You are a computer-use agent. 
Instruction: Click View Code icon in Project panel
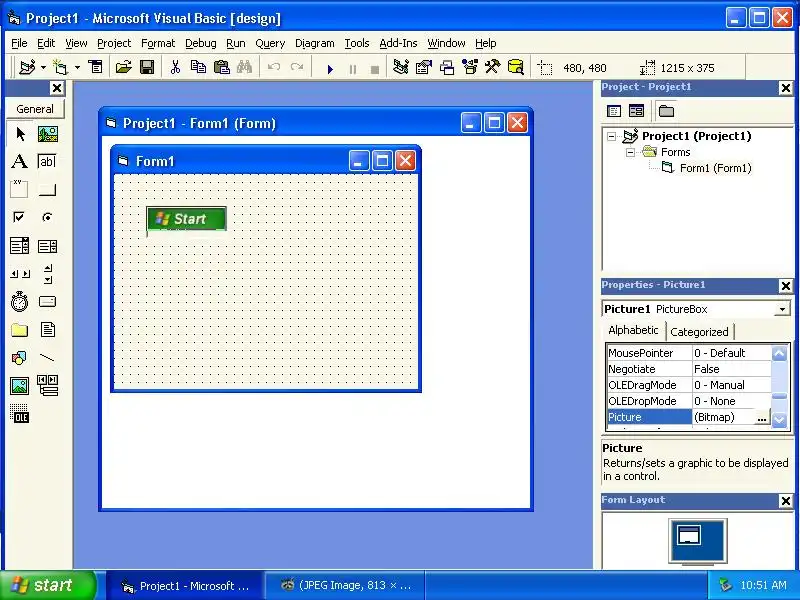[614, 111]
